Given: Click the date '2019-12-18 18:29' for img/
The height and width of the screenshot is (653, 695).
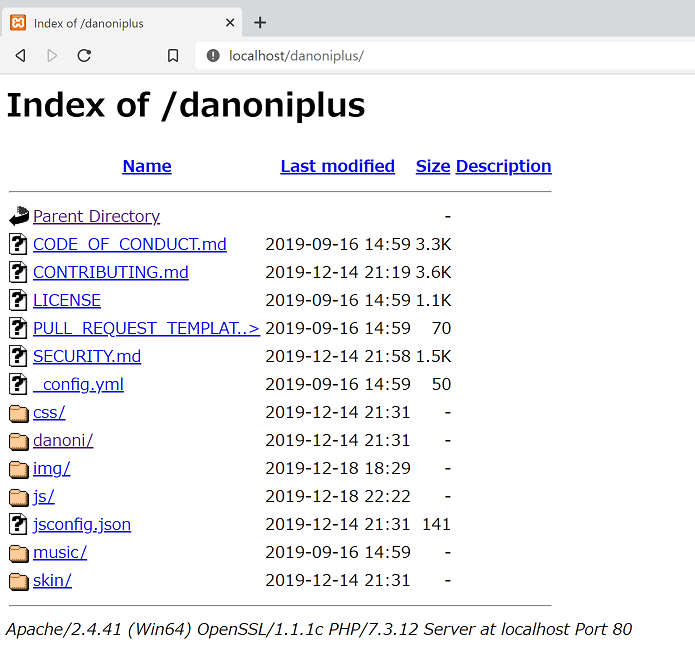Looking at the screenshot, I should (338, 468).
